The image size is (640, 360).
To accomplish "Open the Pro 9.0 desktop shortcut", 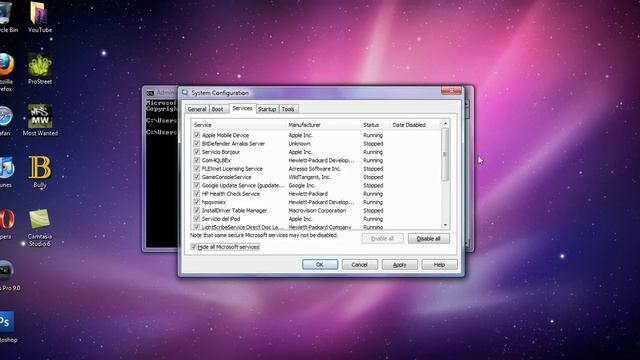I will click(x=9, y=276).
